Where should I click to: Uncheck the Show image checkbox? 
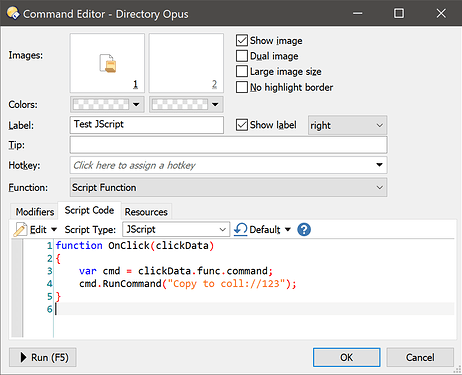[x=242, y=40]
